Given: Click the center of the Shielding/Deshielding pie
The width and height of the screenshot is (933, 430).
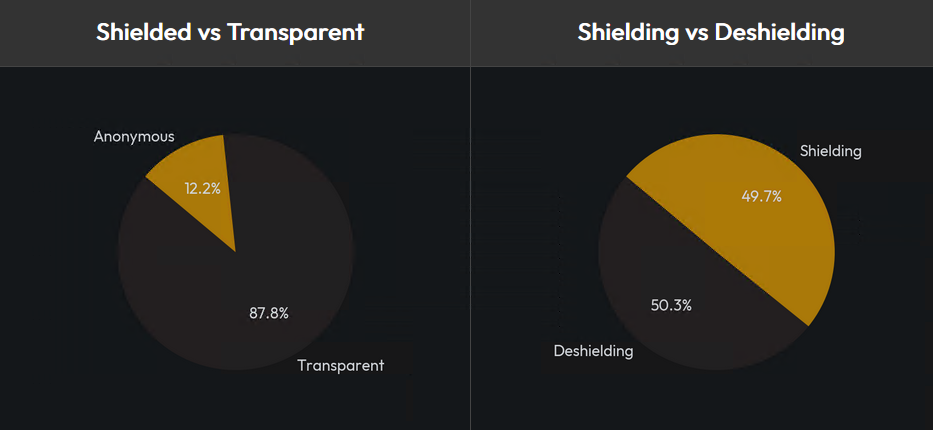Looking at the screenshot, I should pos(715,252).
